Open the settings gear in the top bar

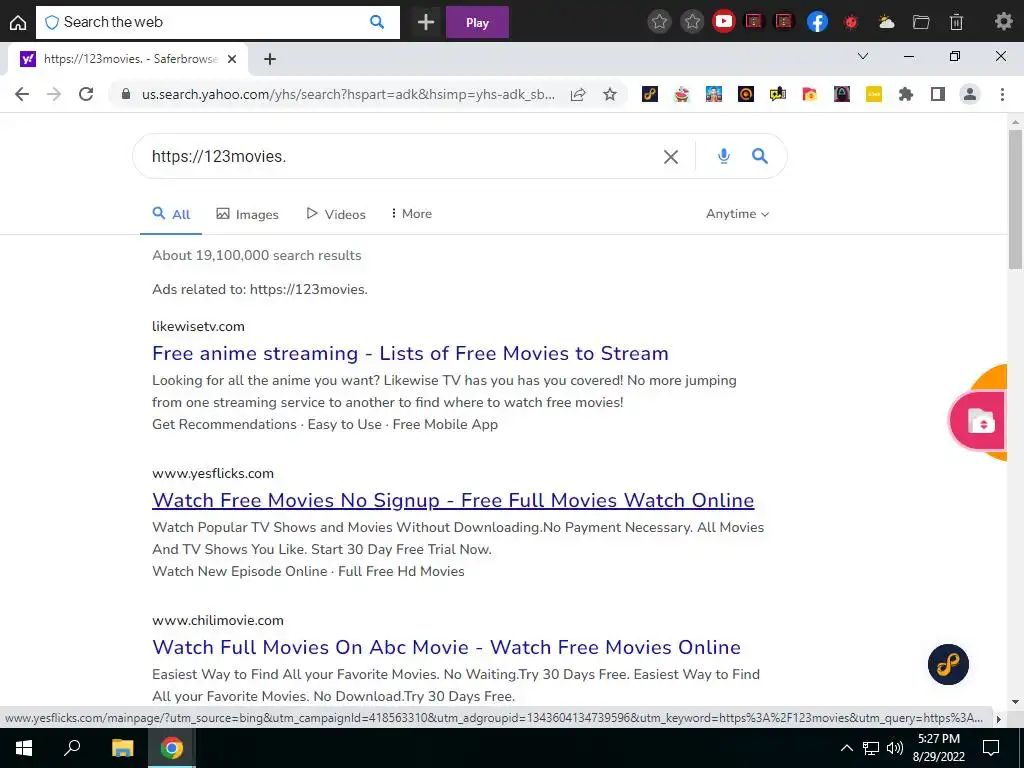coord(1003,22)
